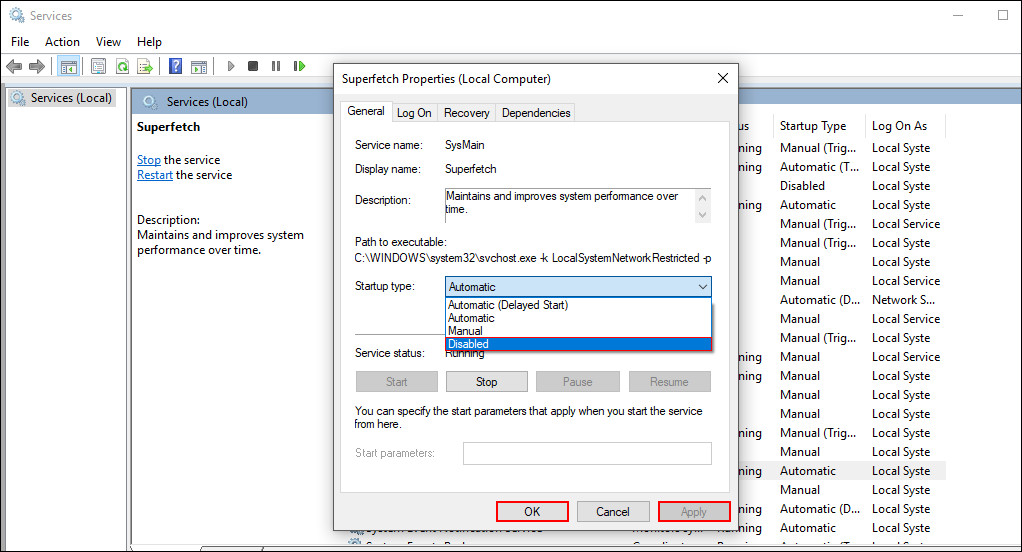Click the Services (Local) pane header
1022x552 pixels.
pos(207,102)
